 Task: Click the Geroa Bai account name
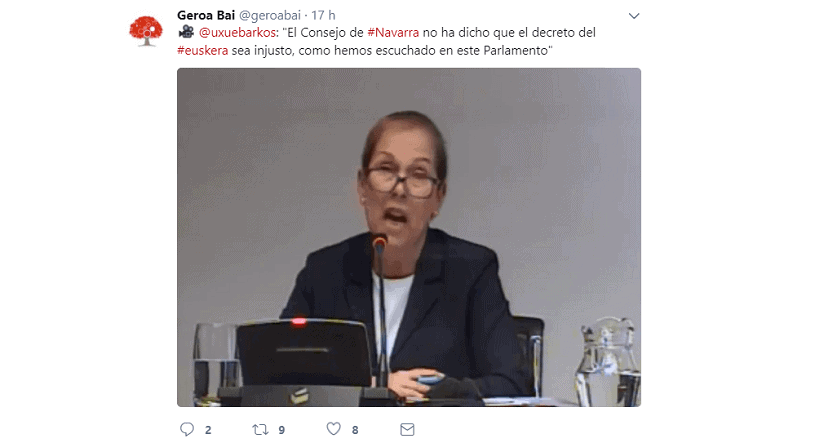pyautogui.click(x=206, y=16)
